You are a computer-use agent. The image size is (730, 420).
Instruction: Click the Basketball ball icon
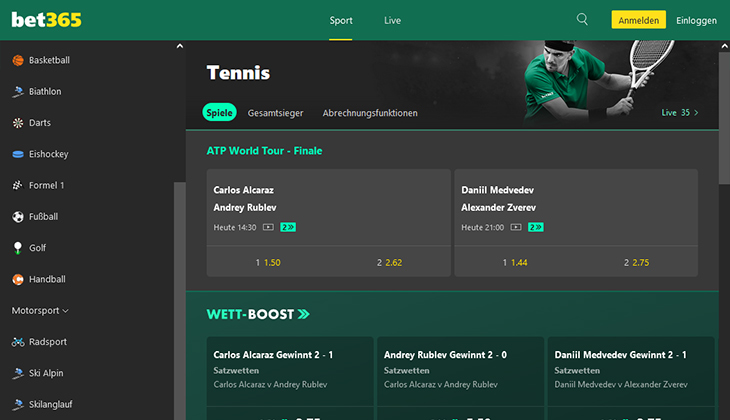[x=18, y=61]
